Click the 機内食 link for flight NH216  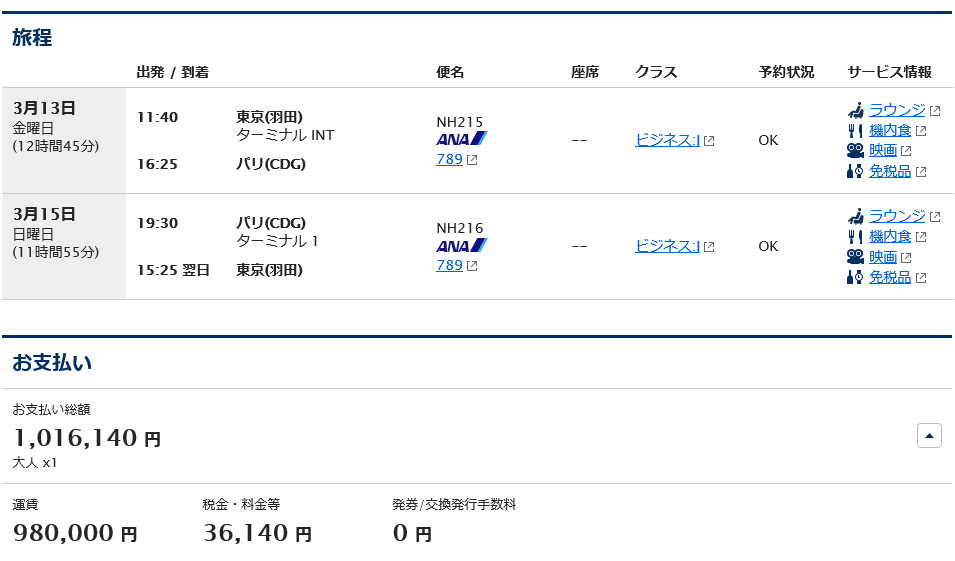click(x=890, y=236)
